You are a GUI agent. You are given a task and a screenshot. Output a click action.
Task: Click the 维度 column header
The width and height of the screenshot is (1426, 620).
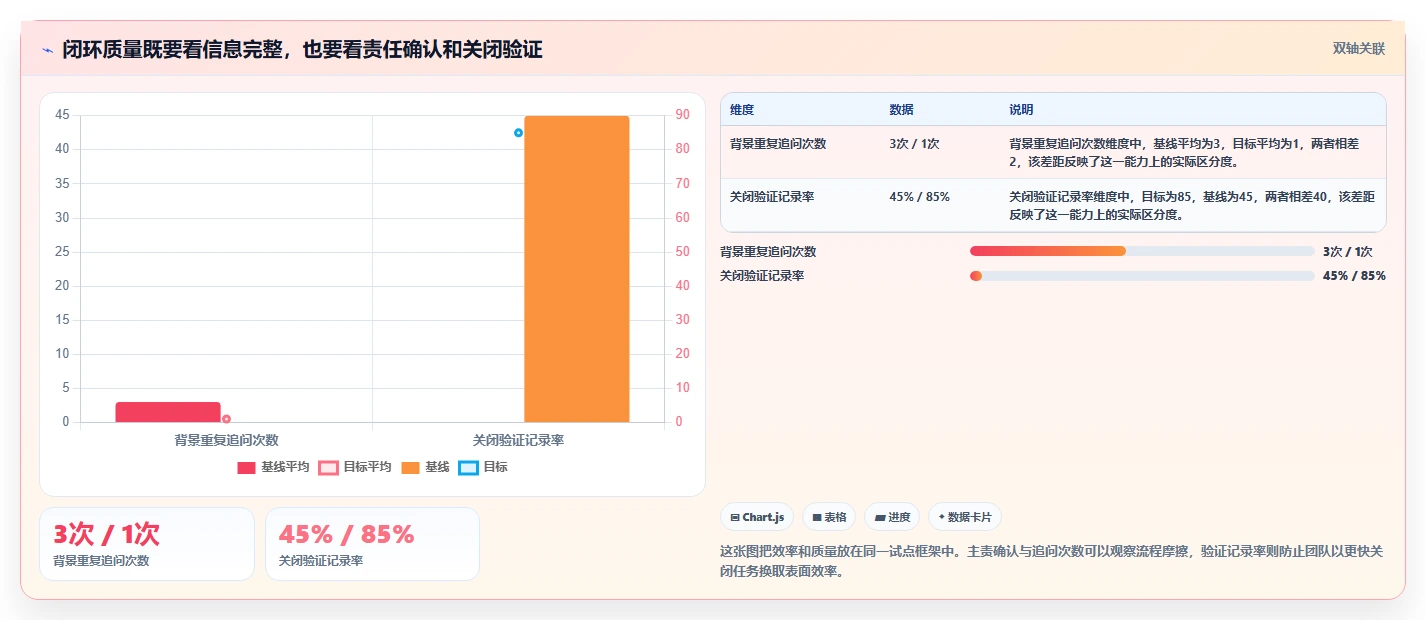(x=742, y=109)
